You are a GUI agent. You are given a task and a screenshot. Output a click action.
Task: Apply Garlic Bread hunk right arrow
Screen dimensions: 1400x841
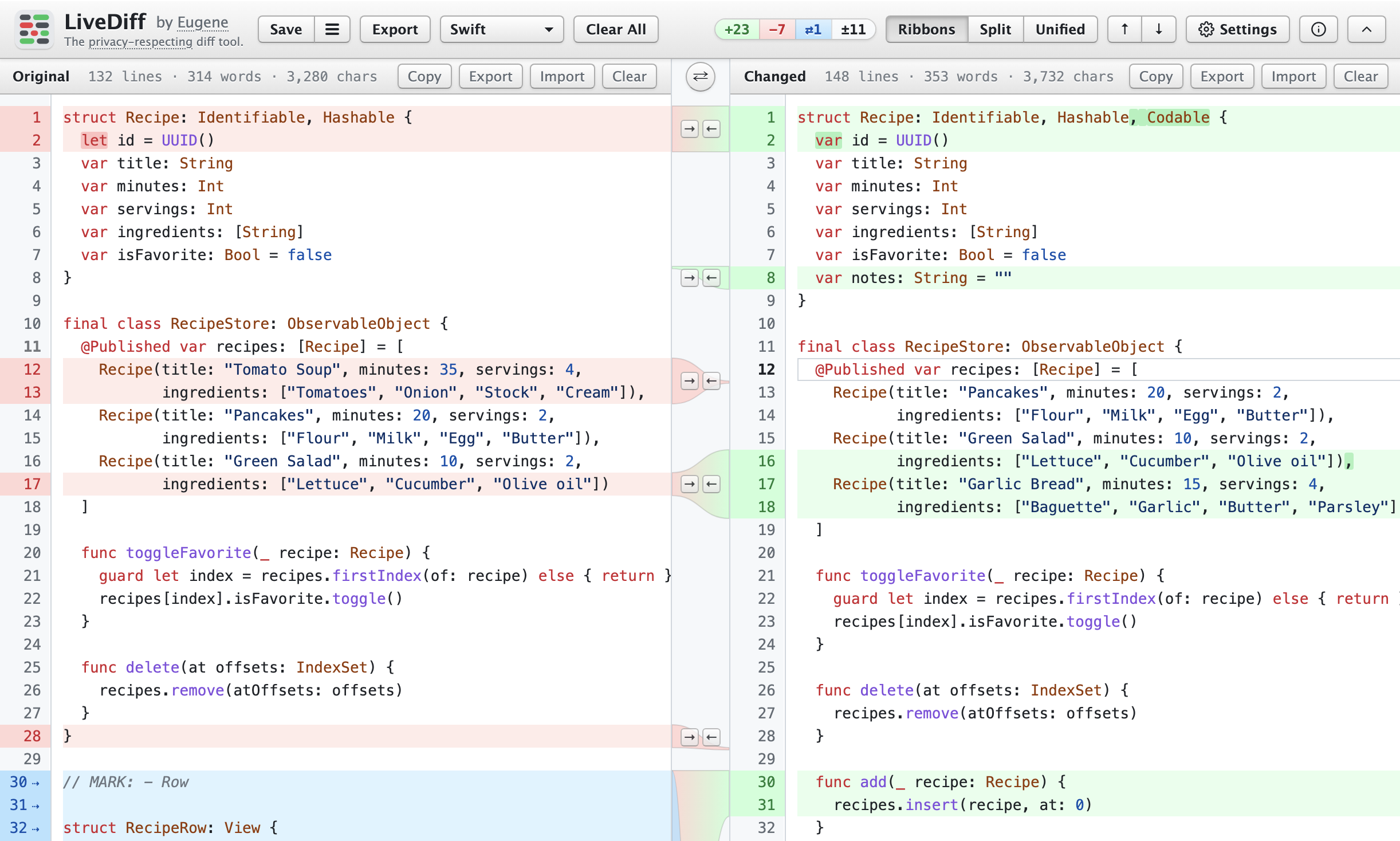pos(690,484)
